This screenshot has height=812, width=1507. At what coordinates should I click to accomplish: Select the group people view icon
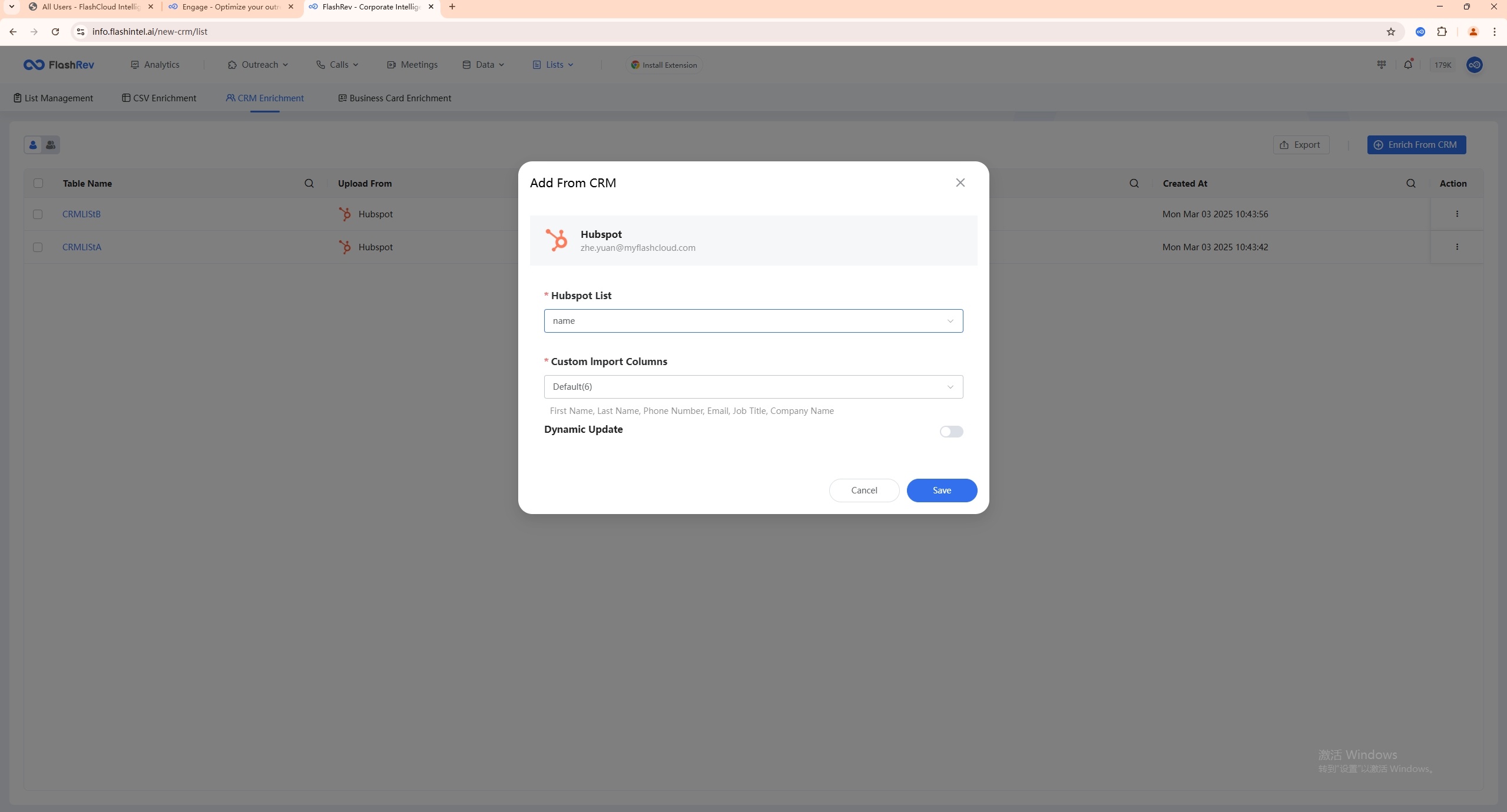(51, 145)
